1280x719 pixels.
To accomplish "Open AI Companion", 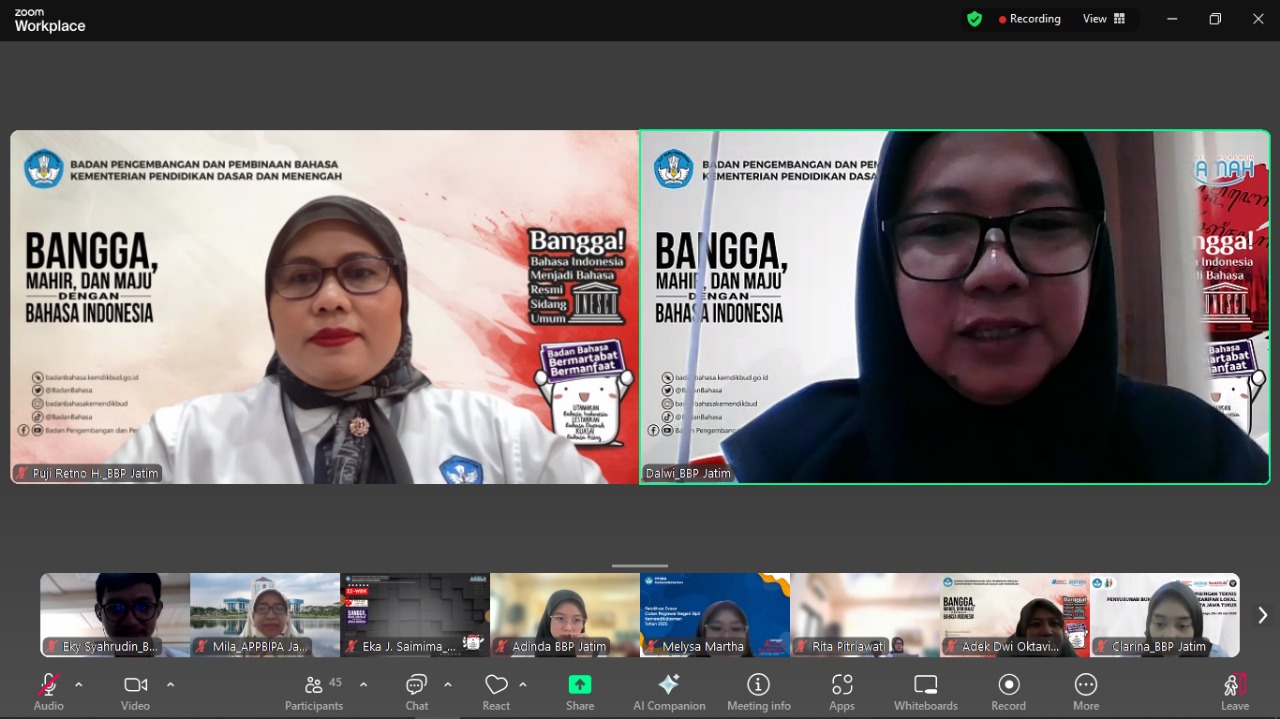I will [669, 691].
